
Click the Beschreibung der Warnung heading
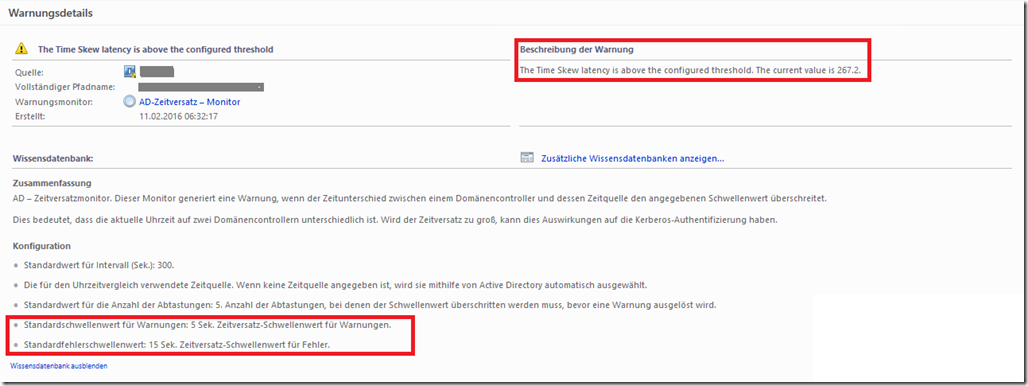point(577,49)
